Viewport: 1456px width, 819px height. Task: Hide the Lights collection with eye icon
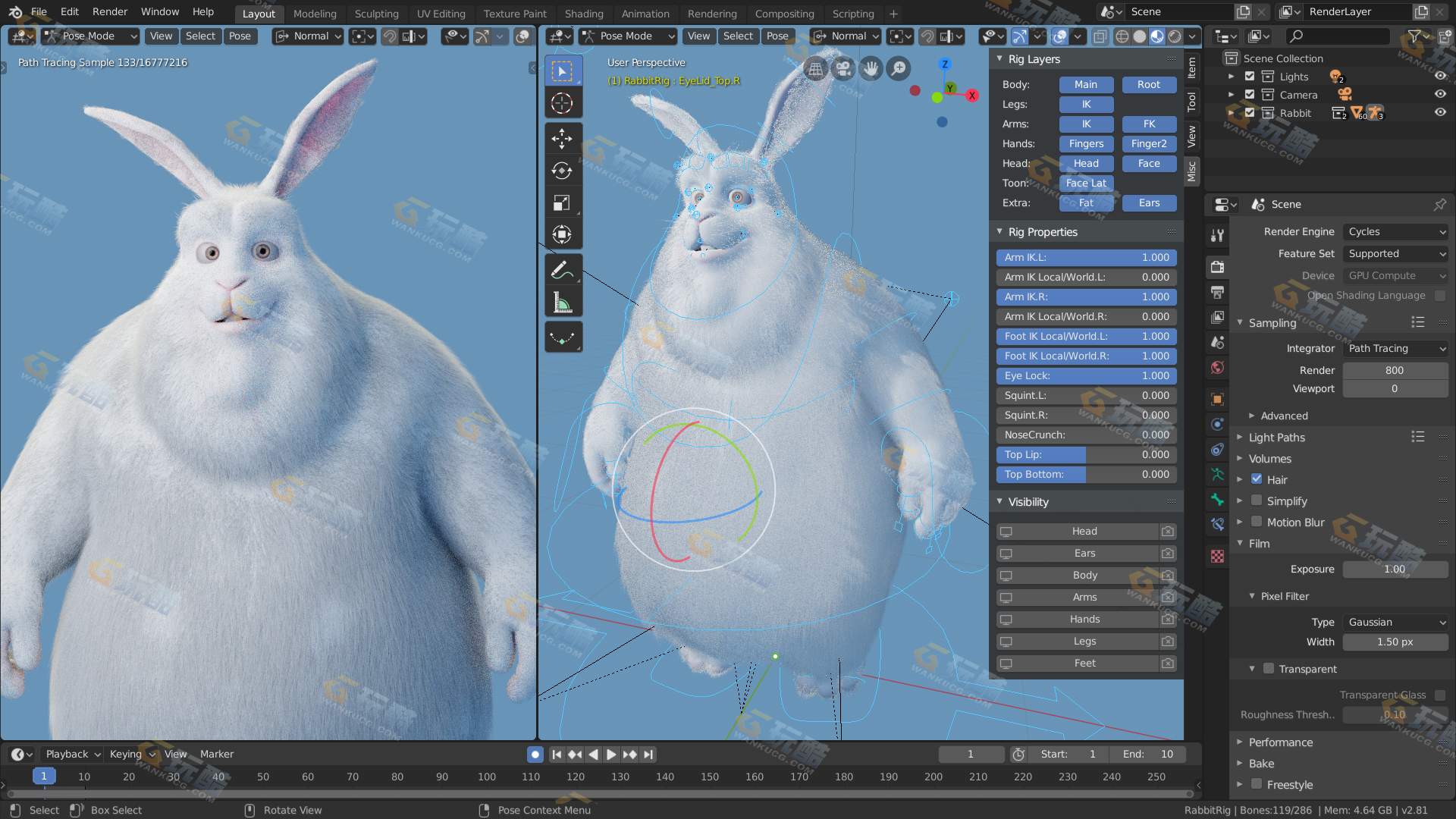tap(1439, 76)
